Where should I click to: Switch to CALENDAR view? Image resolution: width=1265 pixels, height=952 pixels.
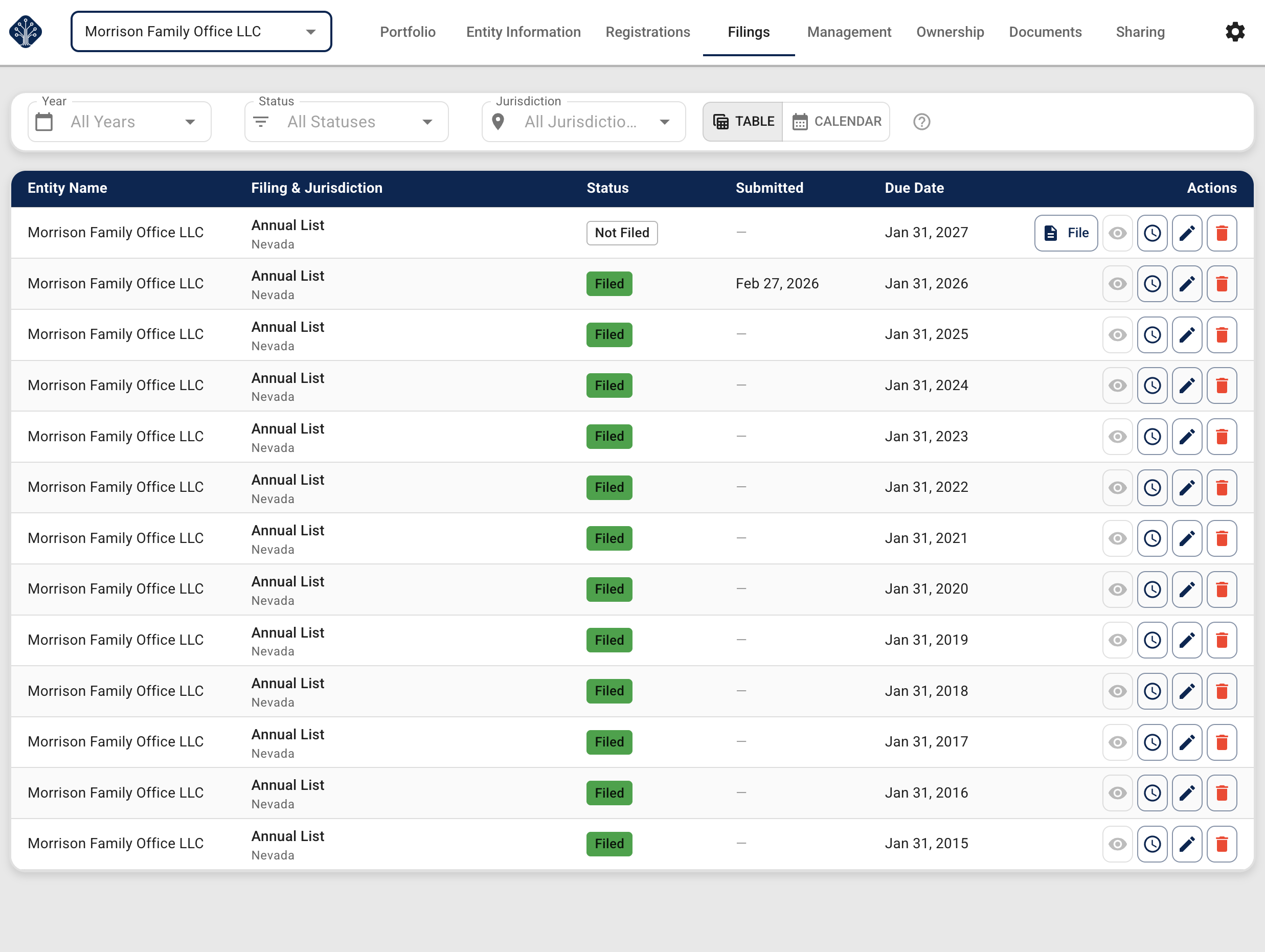pyautogui.click(x=837, y=121)
